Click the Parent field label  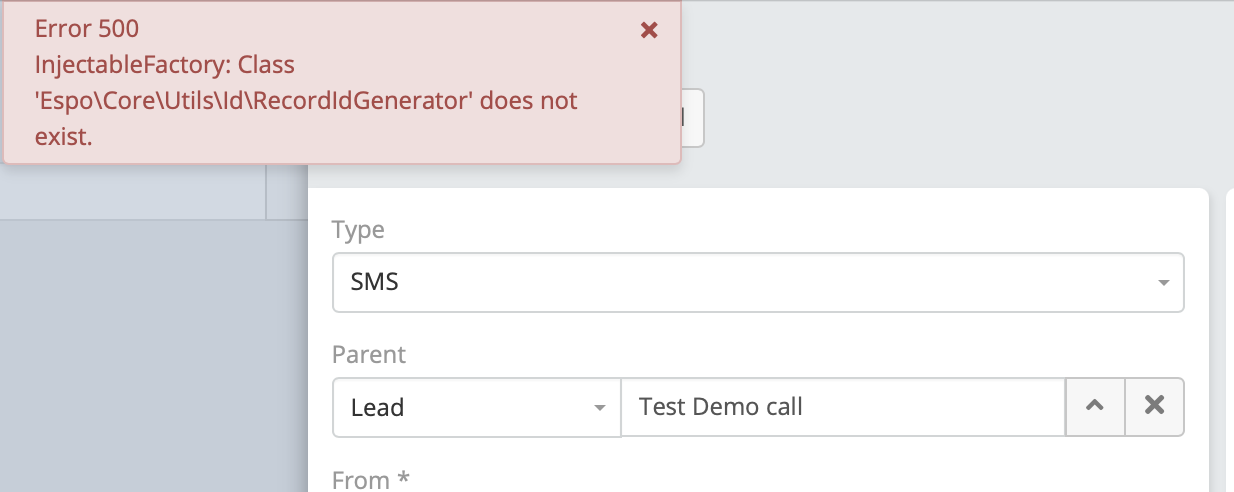(369, 355)
